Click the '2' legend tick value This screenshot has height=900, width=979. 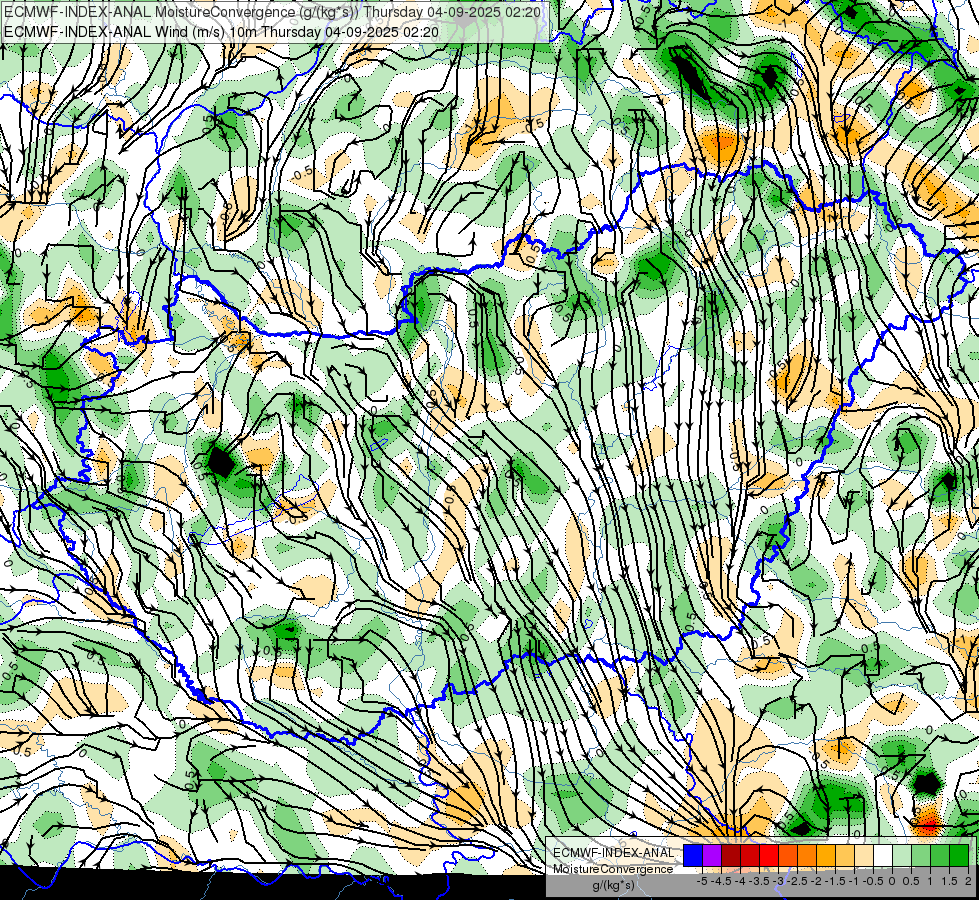pos(968,881)
